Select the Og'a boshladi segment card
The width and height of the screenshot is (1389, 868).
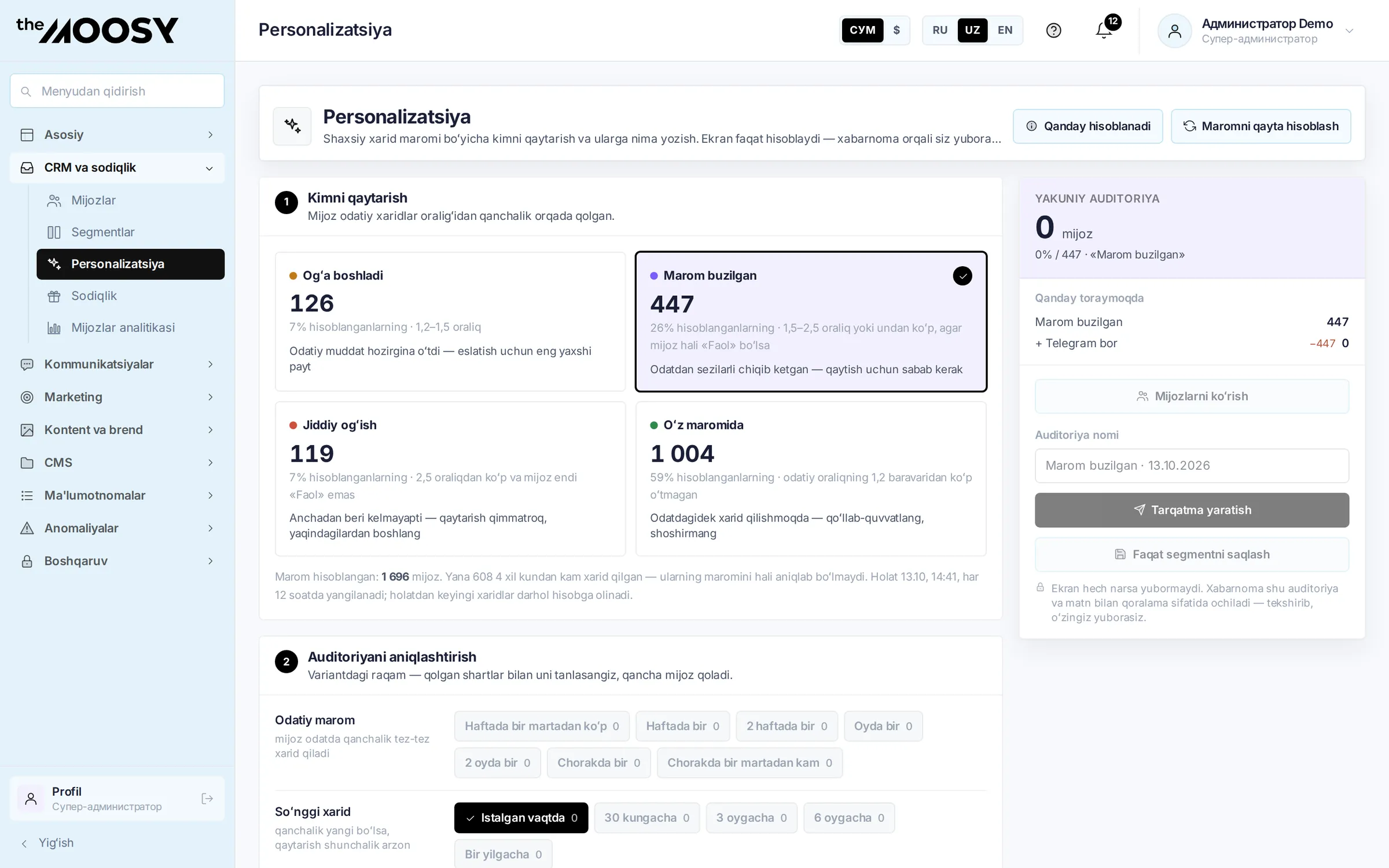[450, 322]
